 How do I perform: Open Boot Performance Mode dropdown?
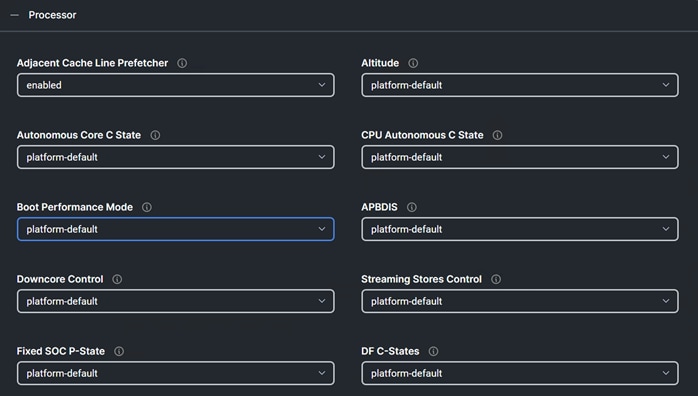pos(175,229)
